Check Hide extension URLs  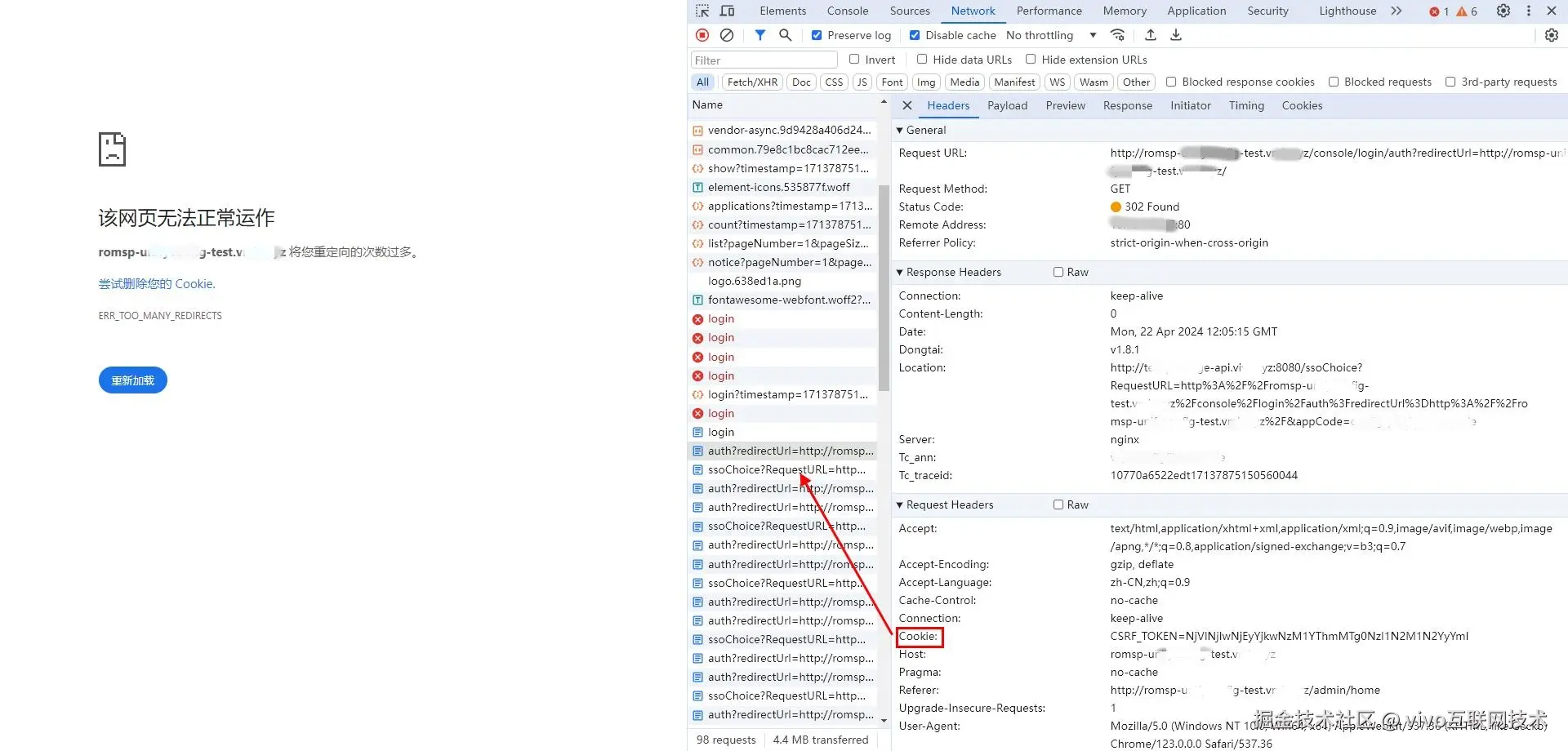click(x=1031, y=60)
